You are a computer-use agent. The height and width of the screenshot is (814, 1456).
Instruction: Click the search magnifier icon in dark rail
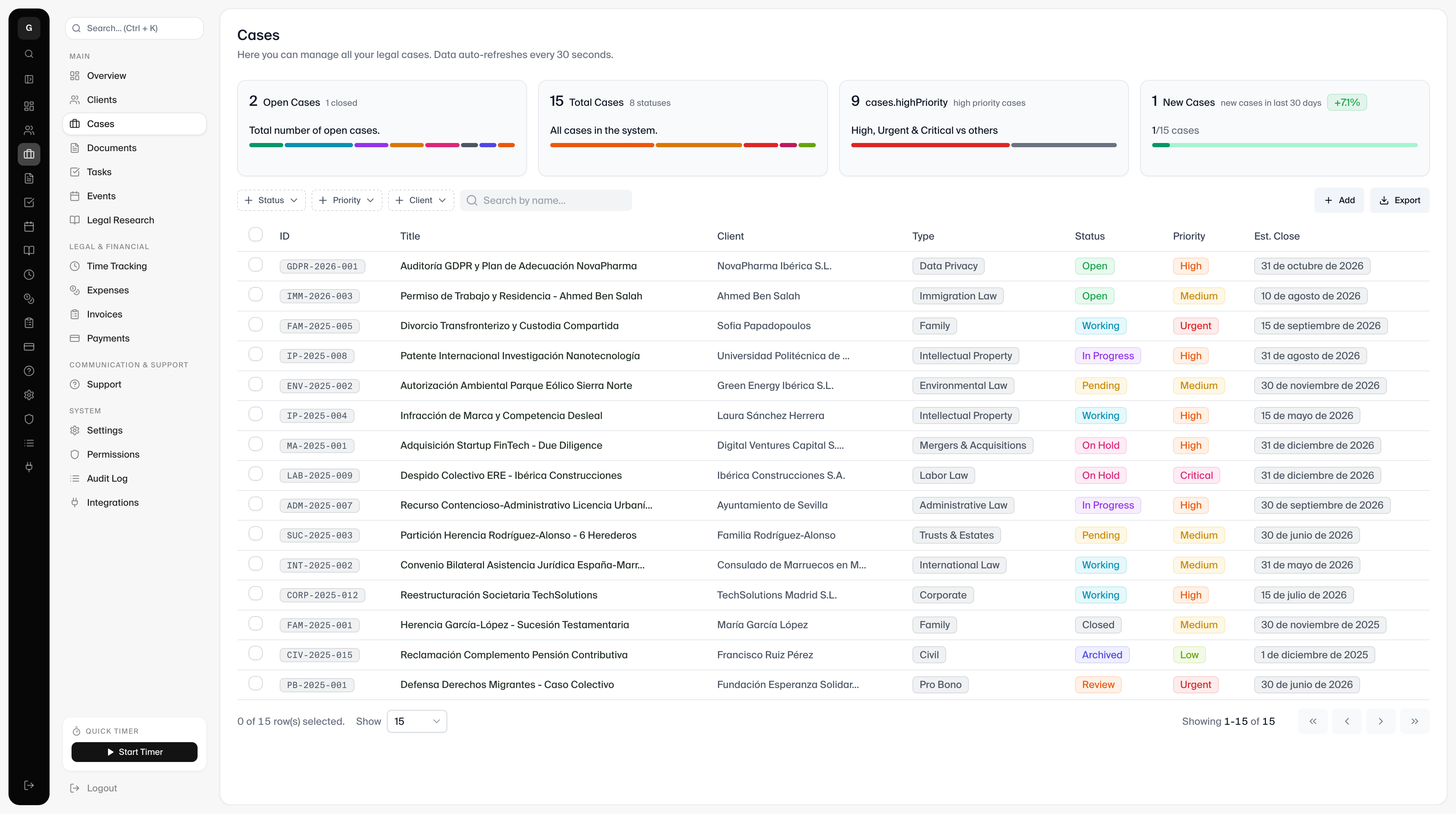point(29,54)
